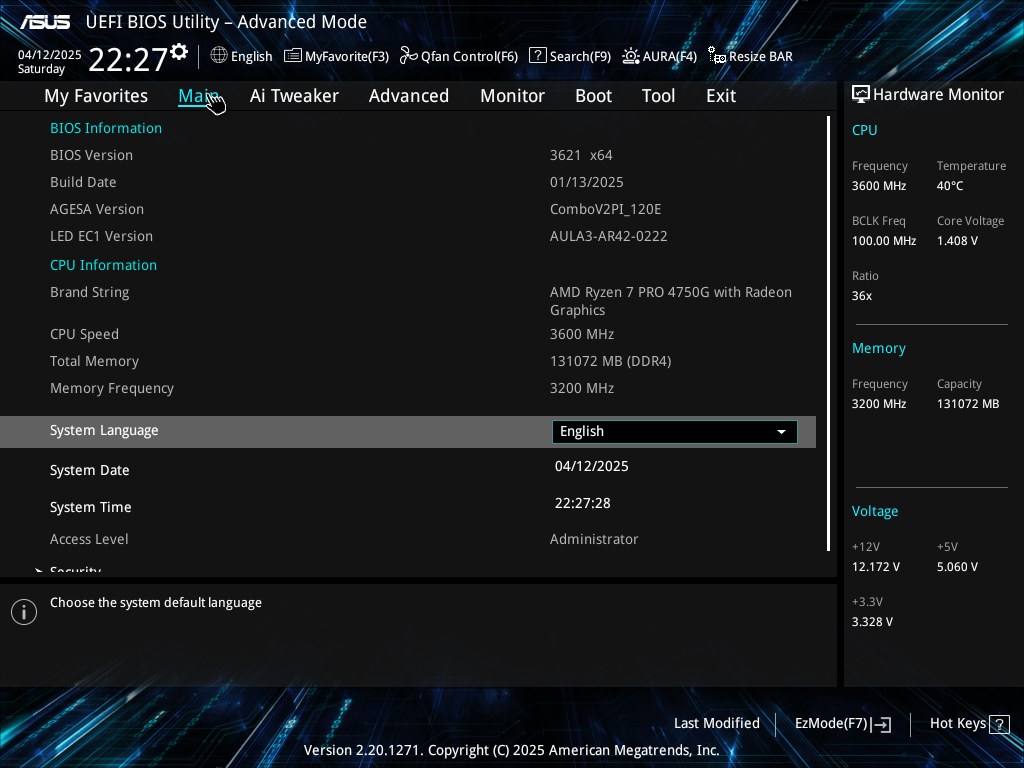Click the +12V reading 12.172 V
1024x768 pixels.
[875, 567]
